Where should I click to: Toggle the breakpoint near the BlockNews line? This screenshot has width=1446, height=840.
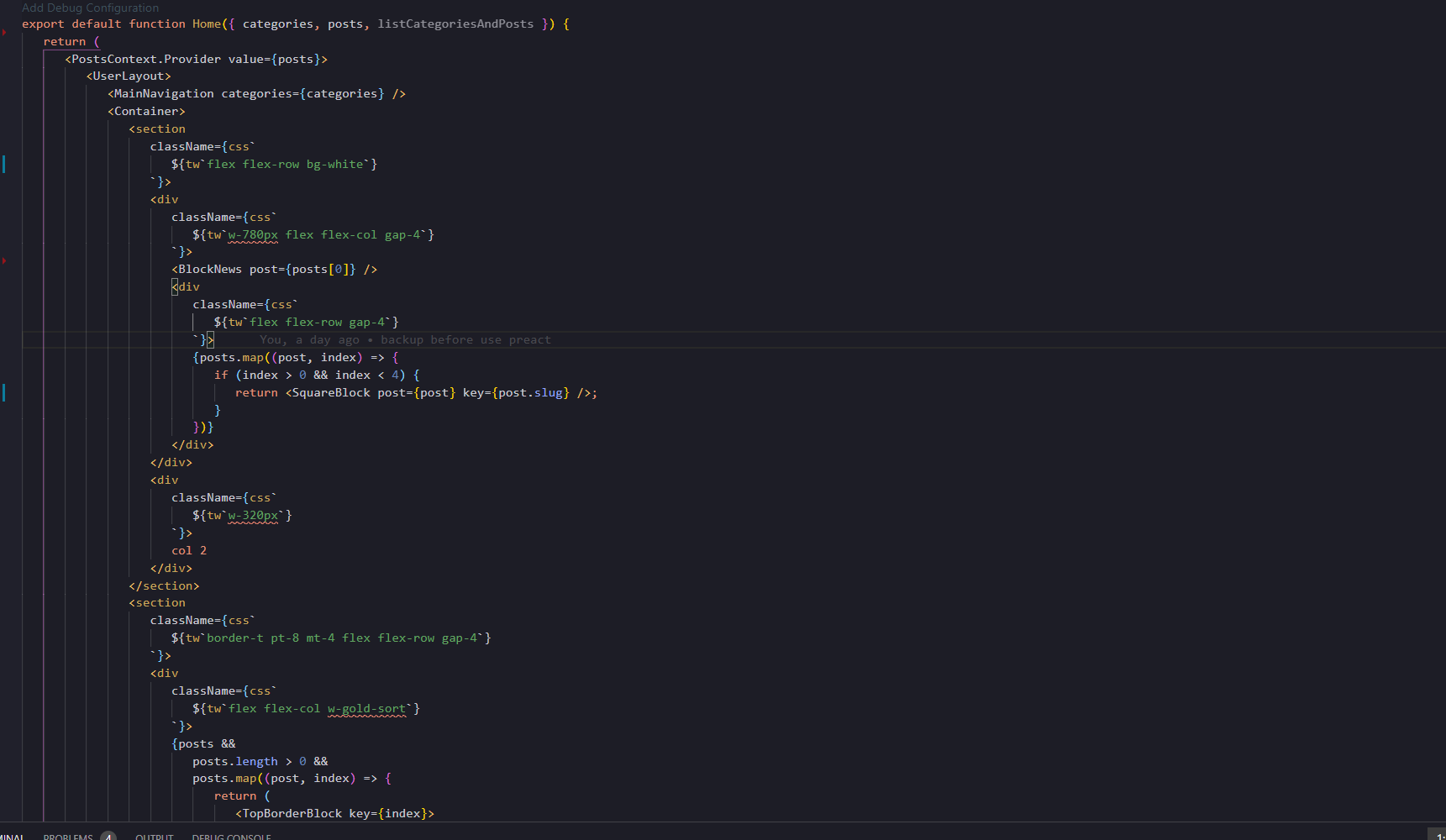click(5, 261)
